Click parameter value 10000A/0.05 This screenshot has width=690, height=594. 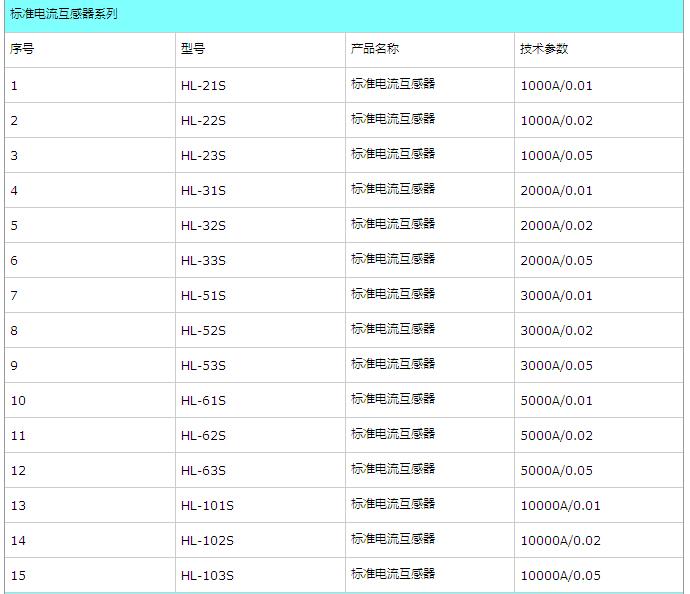pyautogui.click(x=561, y=575)
